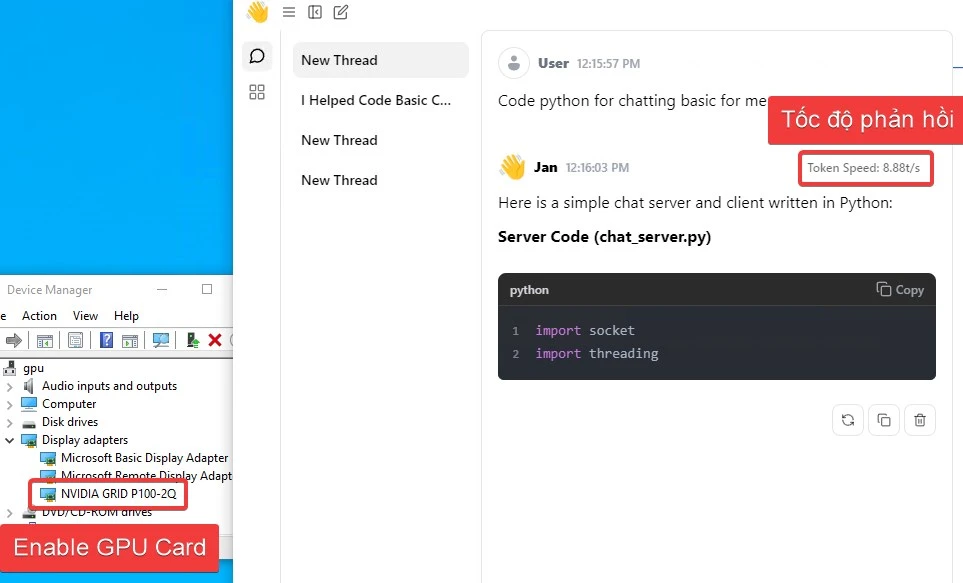Image resolution: width=963 pixels, height=583 pixels.
Task: Expand Audio inputs and outputs node
Action: (x=10, y=386)
